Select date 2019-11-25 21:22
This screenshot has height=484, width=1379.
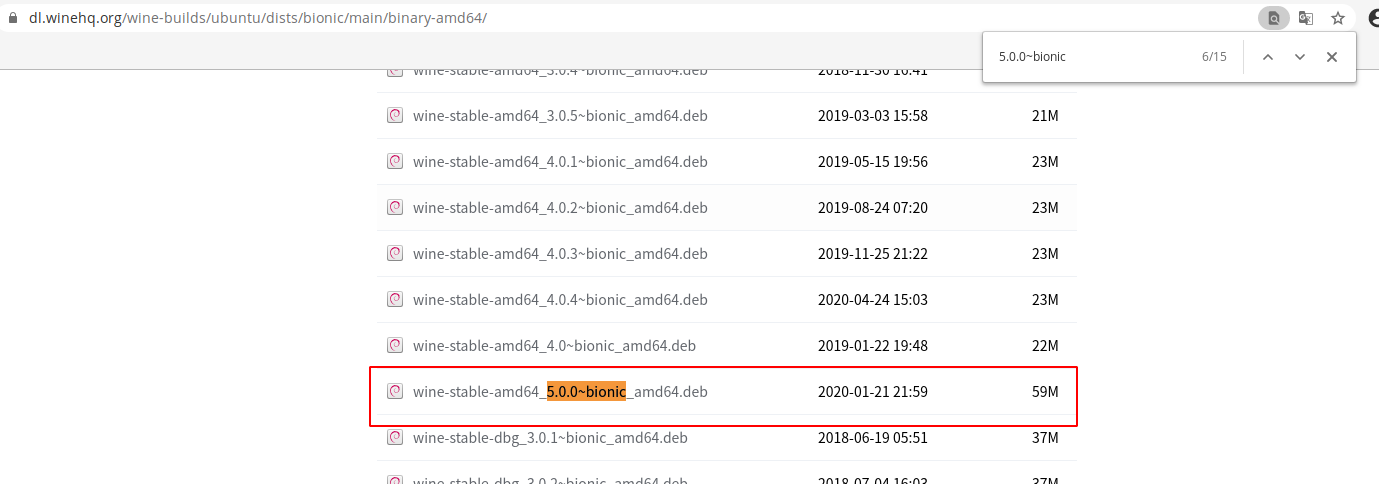(873, 254)
